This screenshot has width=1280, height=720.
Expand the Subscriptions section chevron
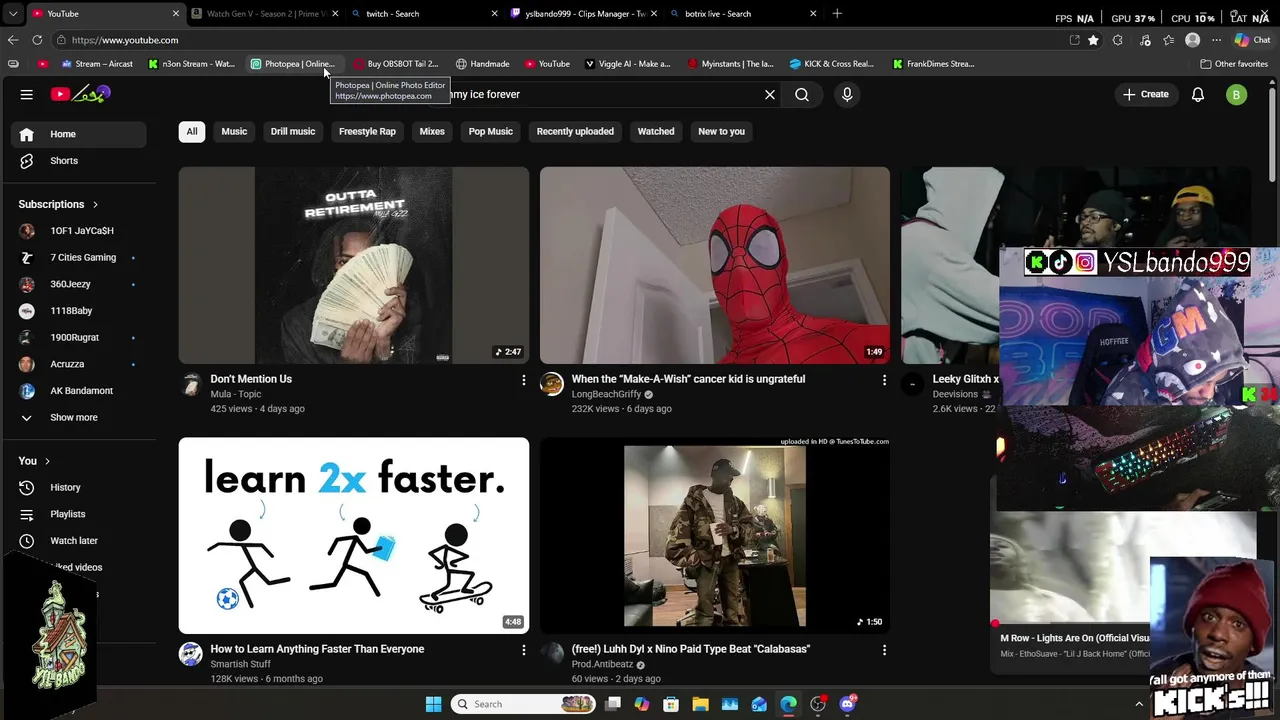pyautogui.click(x=95, y=204)
